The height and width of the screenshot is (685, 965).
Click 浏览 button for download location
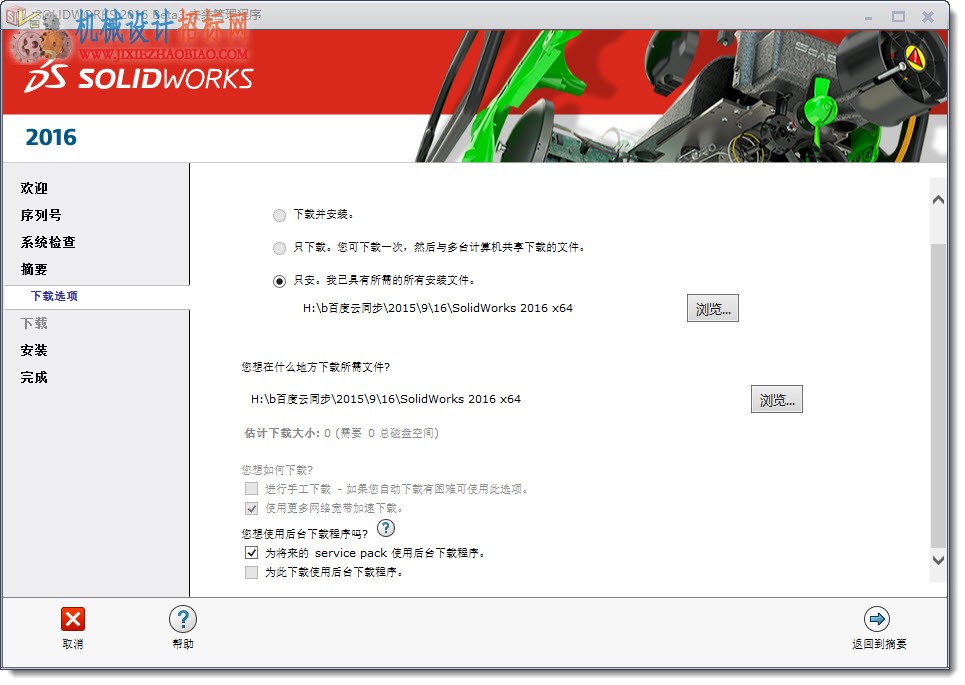point(777,399)
